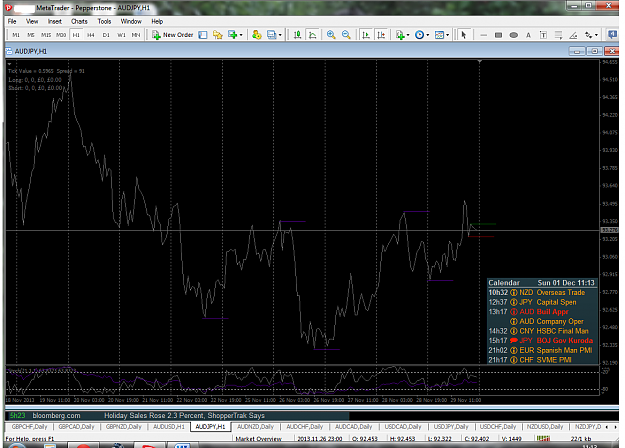Click the blue stacked-windows toolbar icon
This screenshot has height=448, width=625.
[271, 35]
